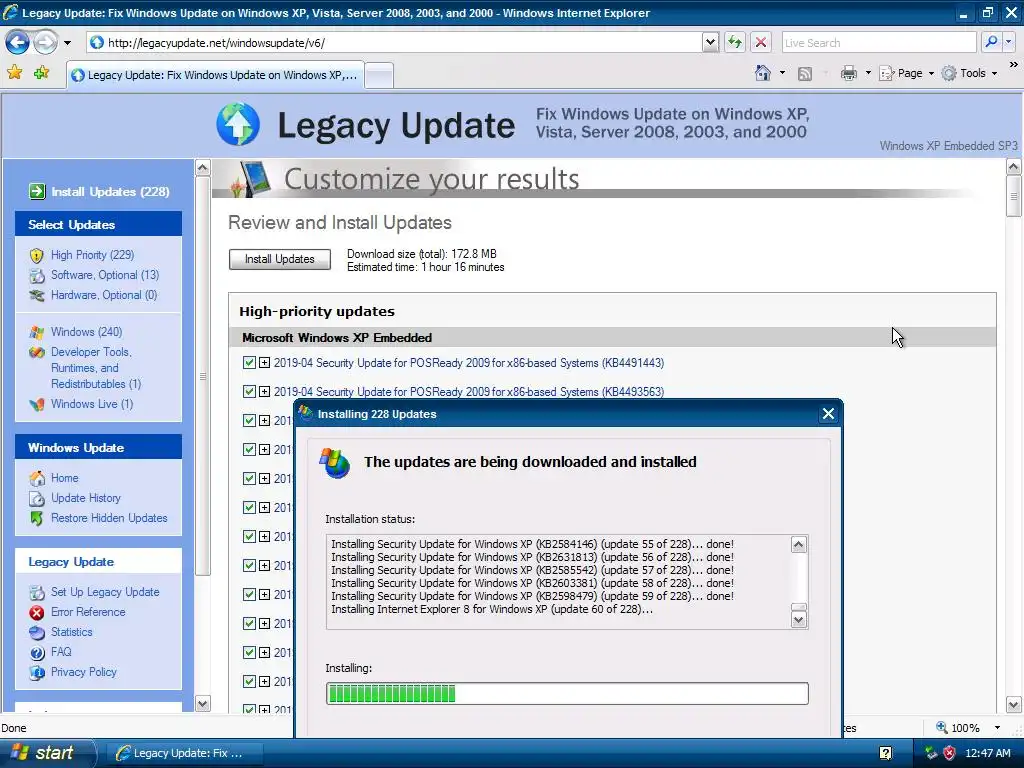Click the Install Updates button
Image resolution: width=1024 pixels, height=768 pixels.
pos(280,259)
